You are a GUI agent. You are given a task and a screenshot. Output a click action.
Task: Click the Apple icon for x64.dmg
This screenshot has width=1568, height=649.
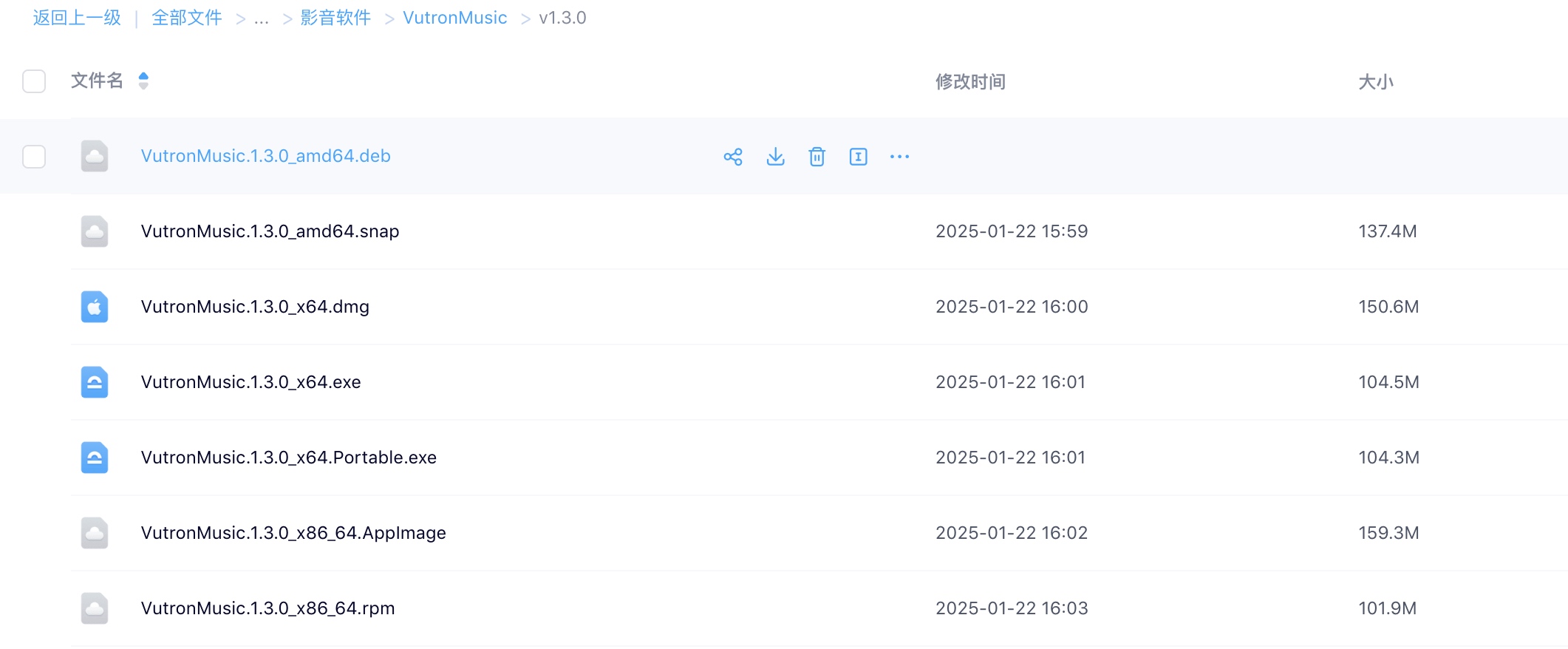[95, 307]
